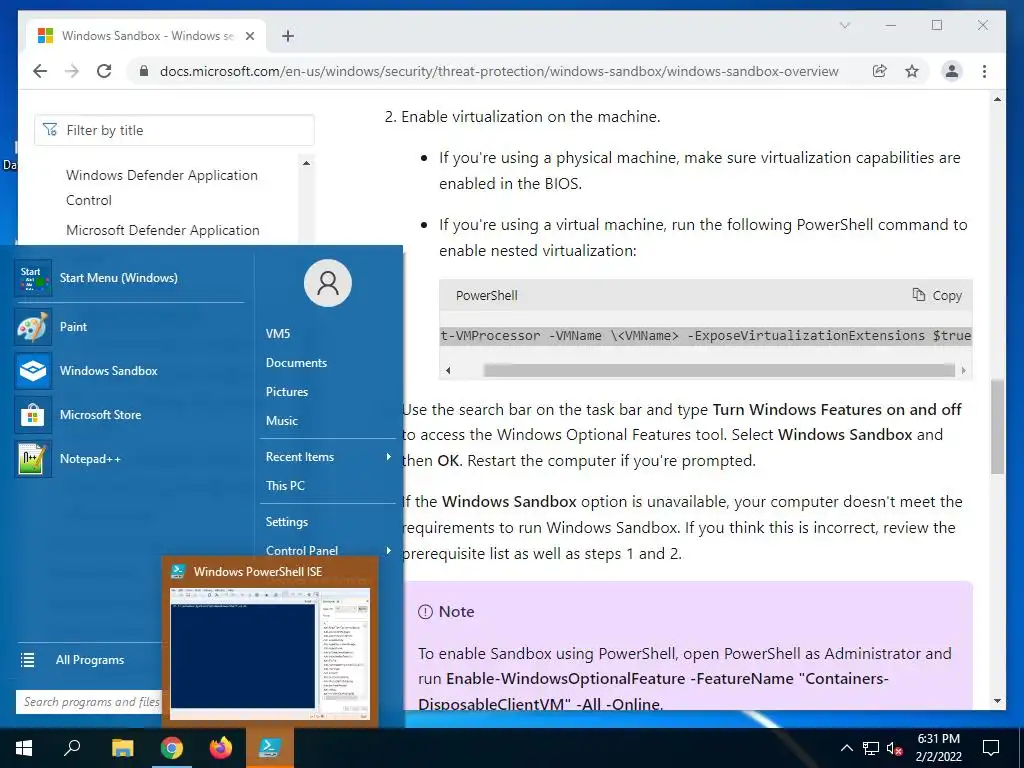The width and height of the screenshot is (1024, 768).
Task: Open Notepad++ from start menu
Action: click(129, 458)
